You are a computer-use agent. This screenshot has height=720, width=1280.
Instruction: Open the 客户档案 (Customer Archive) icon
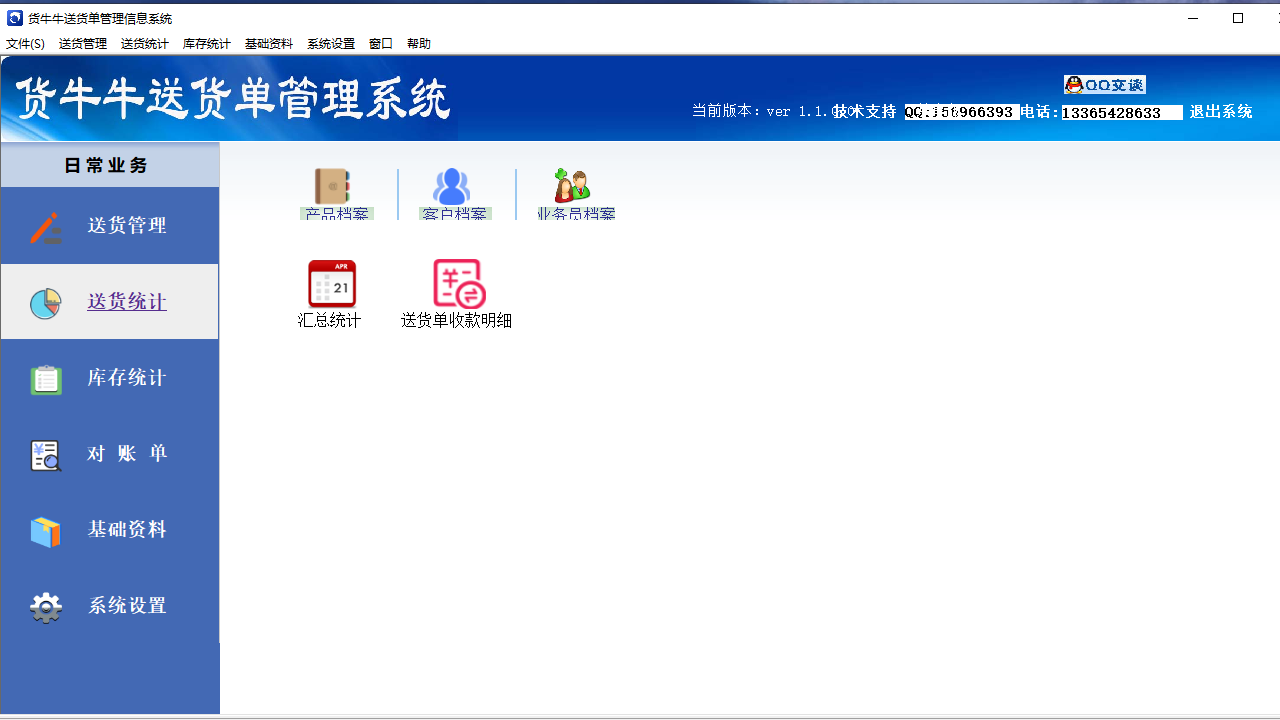click(452, 192)
